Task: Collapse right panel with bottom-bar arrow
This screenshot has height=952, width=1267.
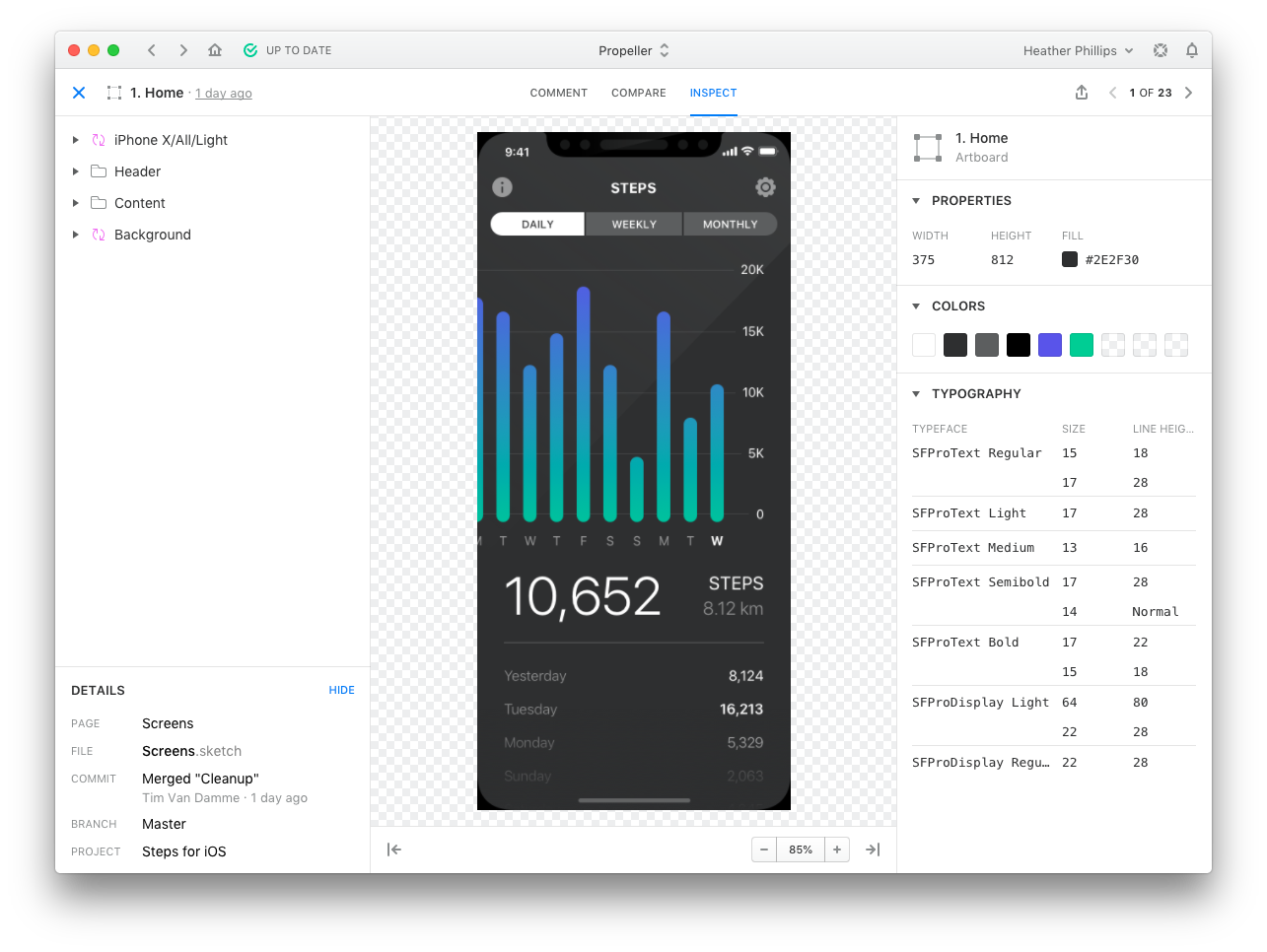Action: tap(873, 850)
